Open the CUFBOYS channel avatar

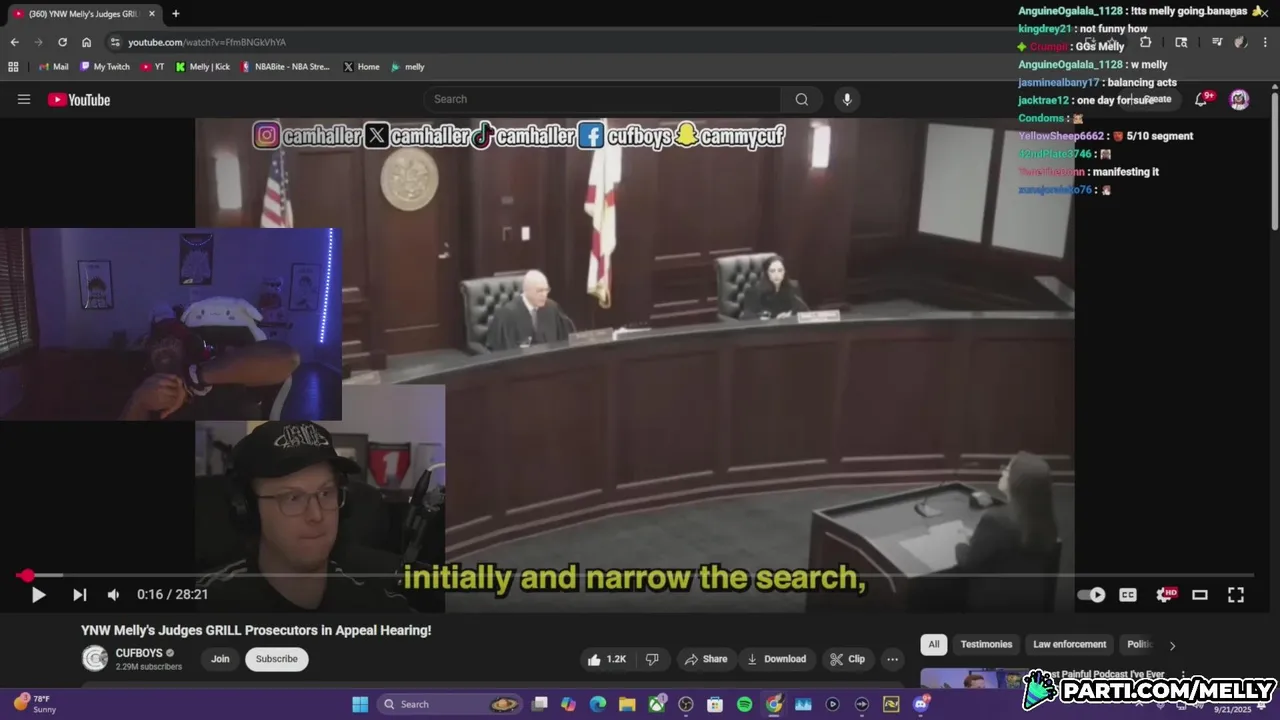(x=95, y=658)
